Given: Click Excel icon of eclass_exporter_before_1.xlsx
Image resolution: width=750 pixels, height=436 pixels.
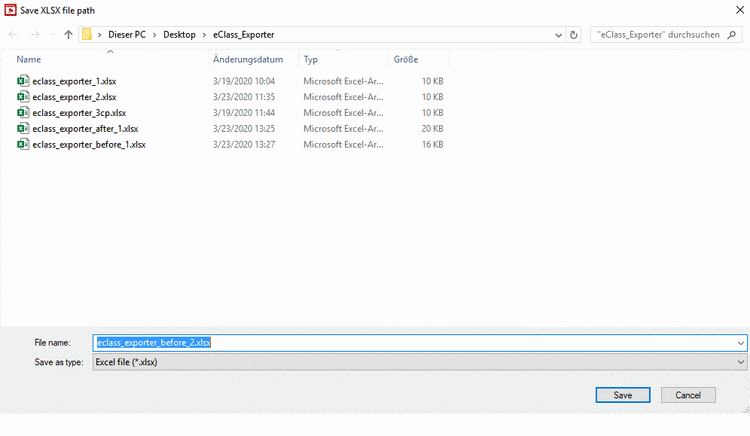Looking at the screenshot, I should [x=23, y=144].
